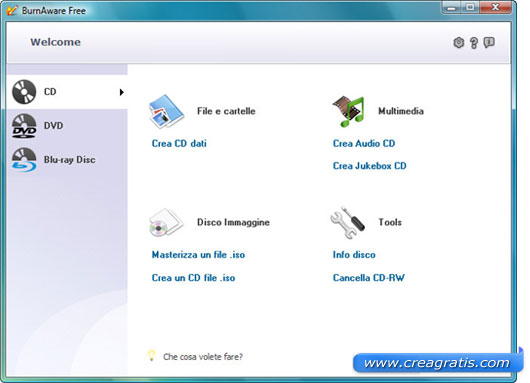Click the lightbulb tip icon
This screenshot has height=383, width=530.
(151, 356)
